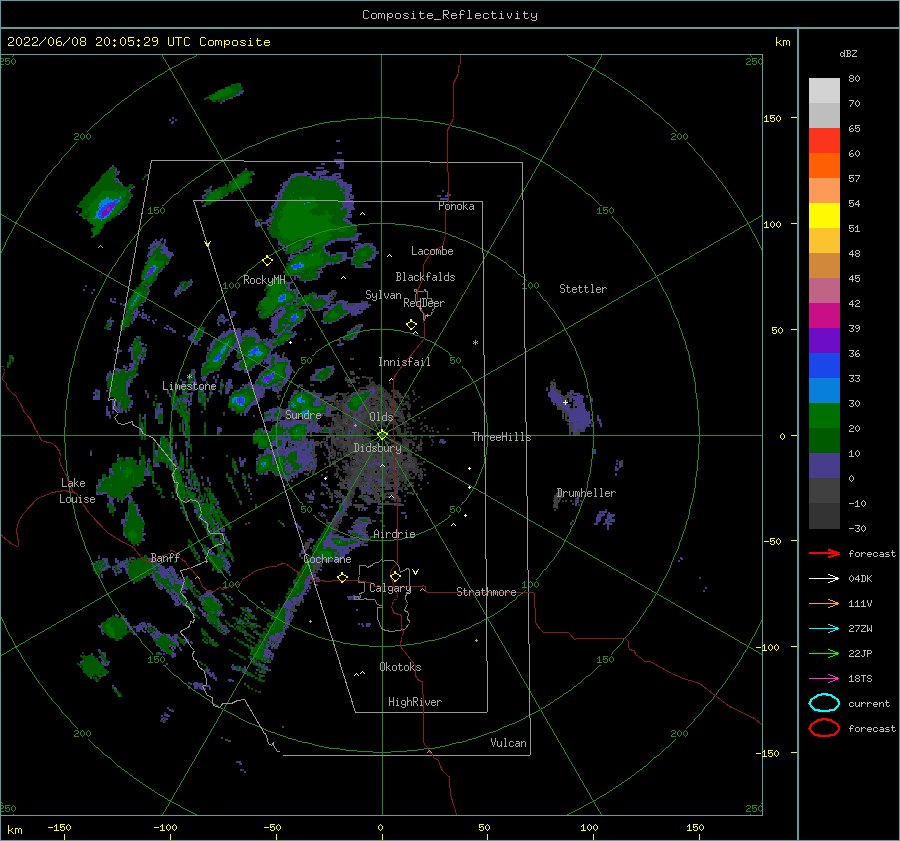The height and width of the screenshot is (841, 900).
Task: Click the Lacombe city label
Action: coord(432,251)
